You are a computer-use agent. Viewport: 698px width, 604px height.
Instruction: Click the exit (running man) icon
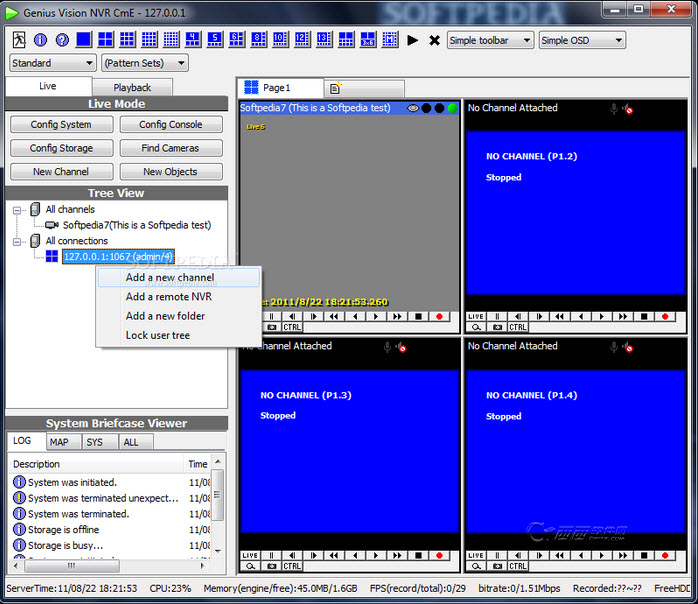[x=19, y=40]
